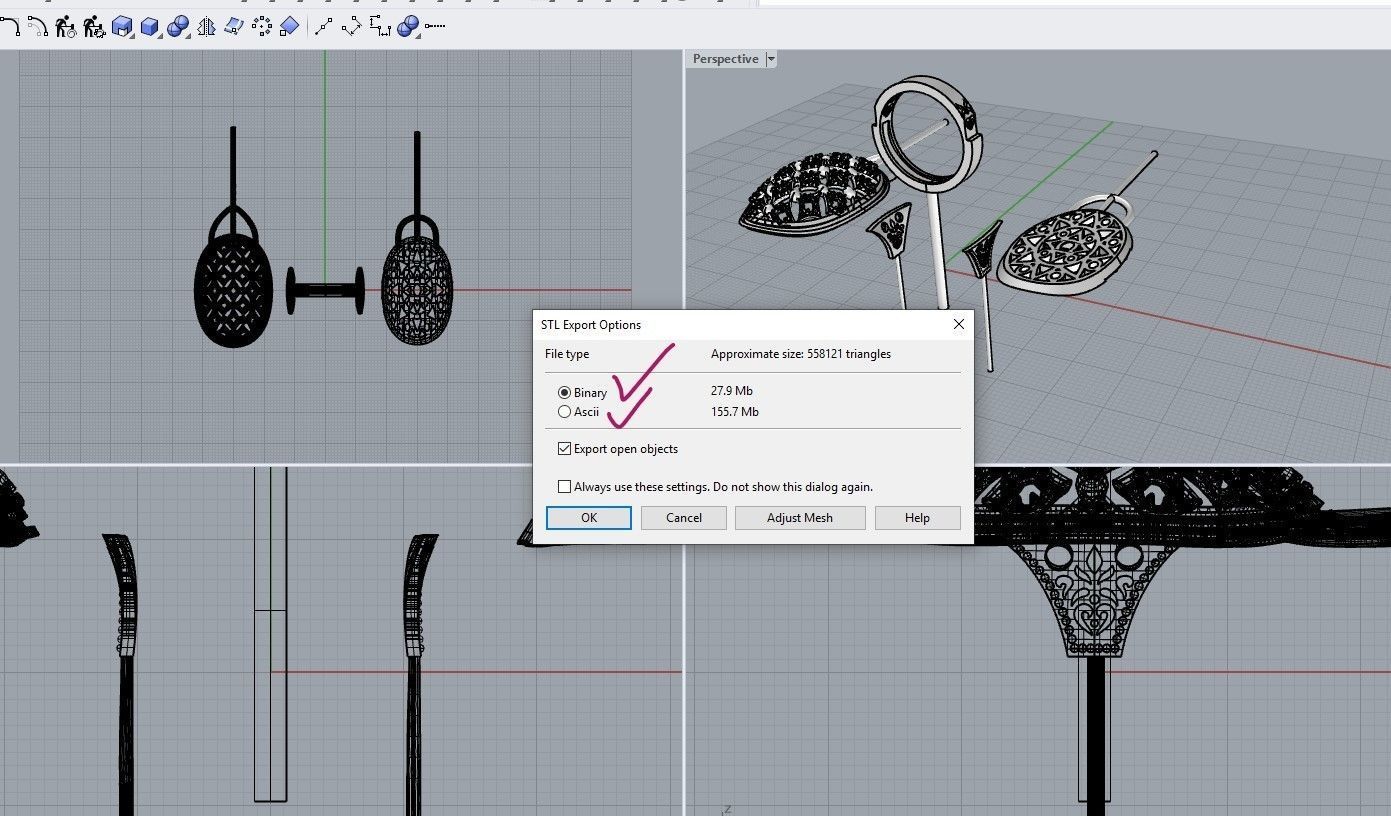Select the Polar Array tool
1391x816 pixels.
coord(262,26)
